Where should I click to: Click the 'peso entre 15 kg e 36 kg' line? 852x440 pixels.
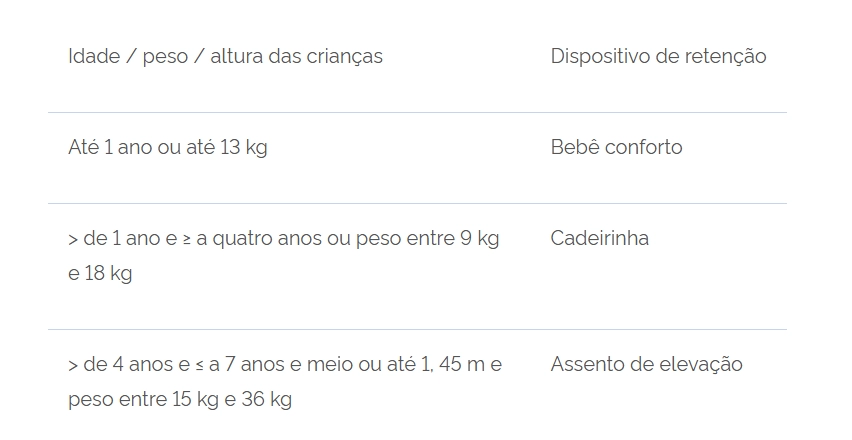coord(180,400)
